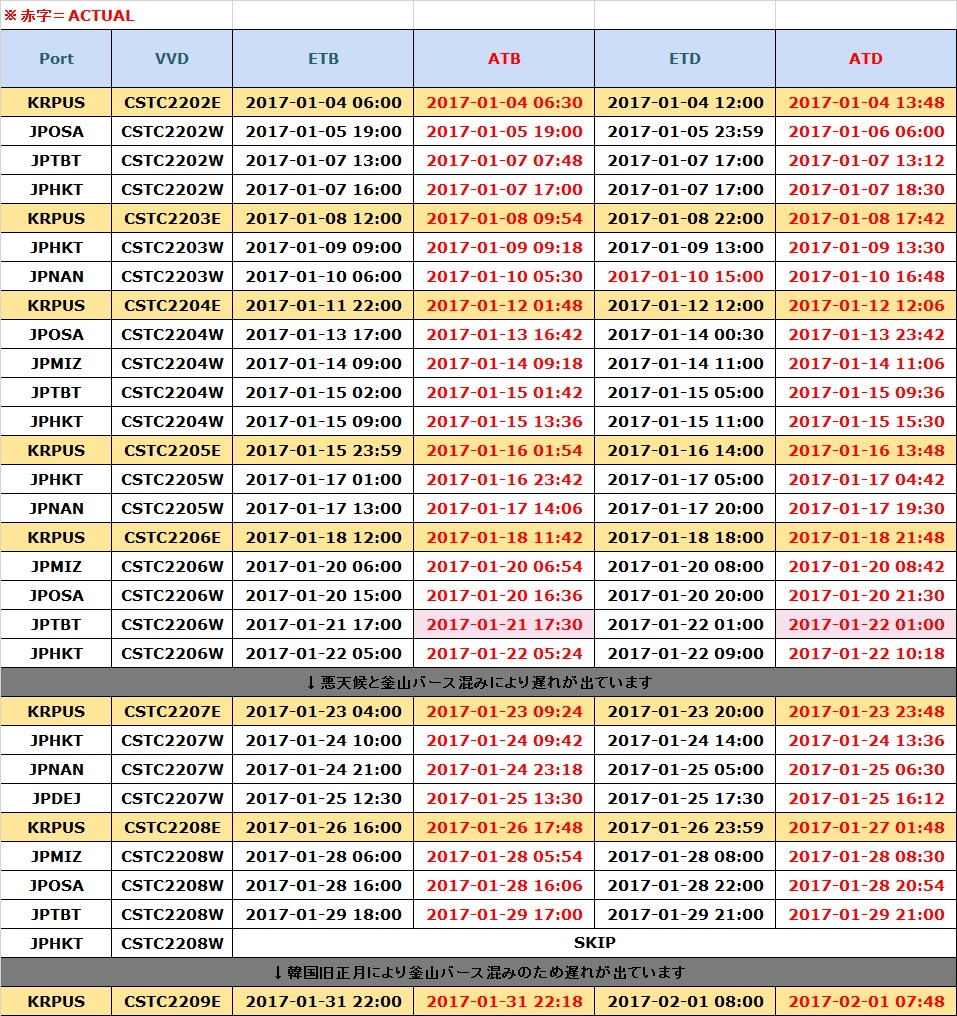Click ATD value 2017-01-04 13:48
This screenshot has width=957, height=1016.
click(x=866, y=102)
